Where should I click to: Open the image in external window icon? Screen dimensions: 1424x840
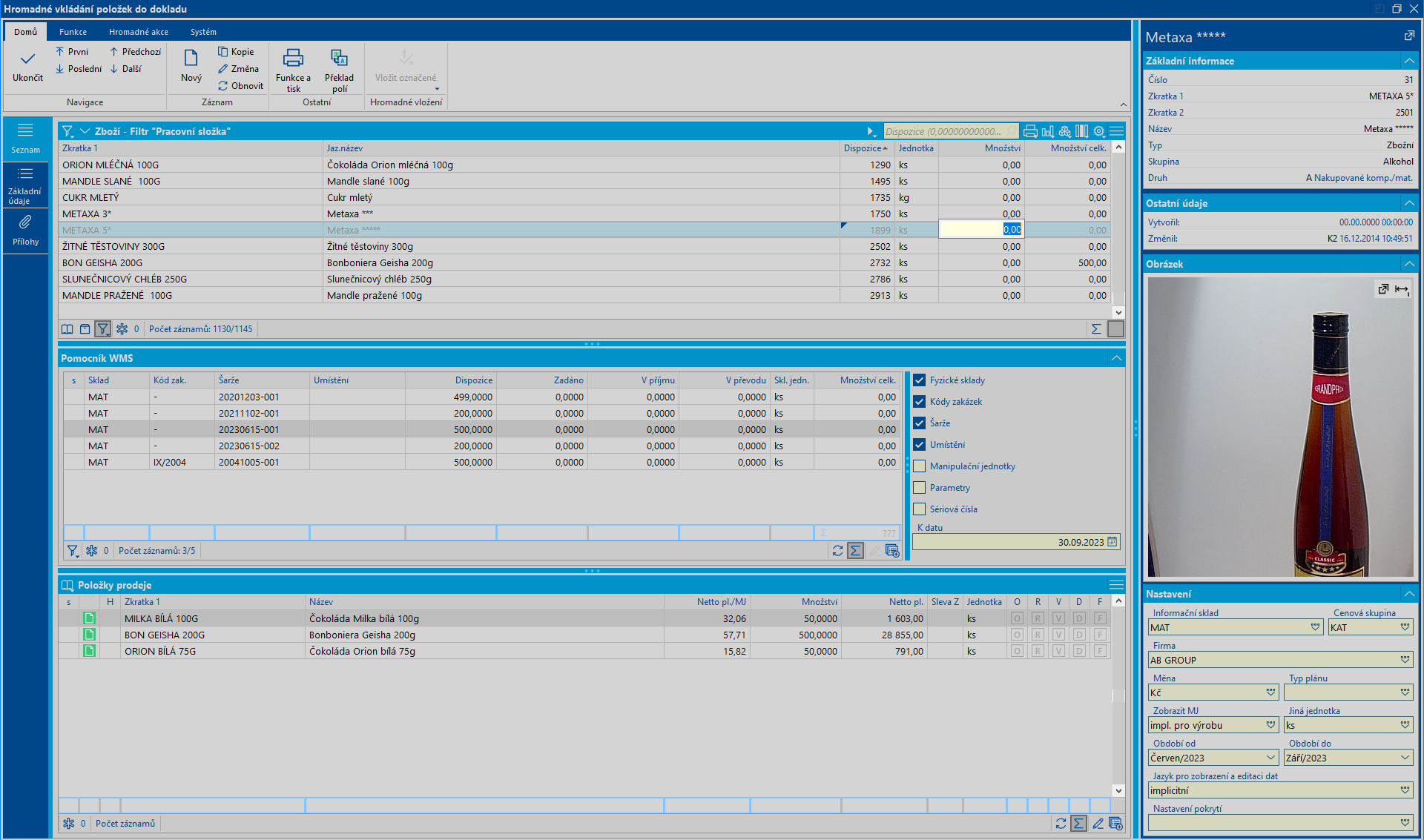coord(1383,289)
